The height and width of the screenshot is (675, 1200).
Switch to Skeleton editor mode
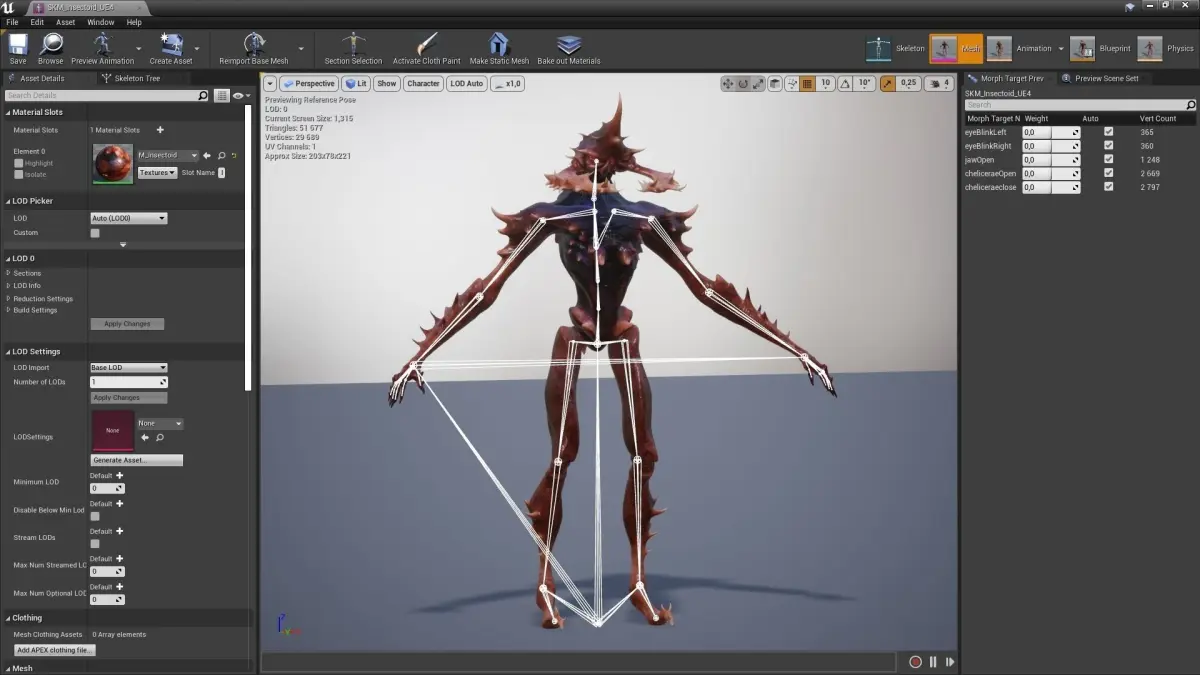click(896, 48)
